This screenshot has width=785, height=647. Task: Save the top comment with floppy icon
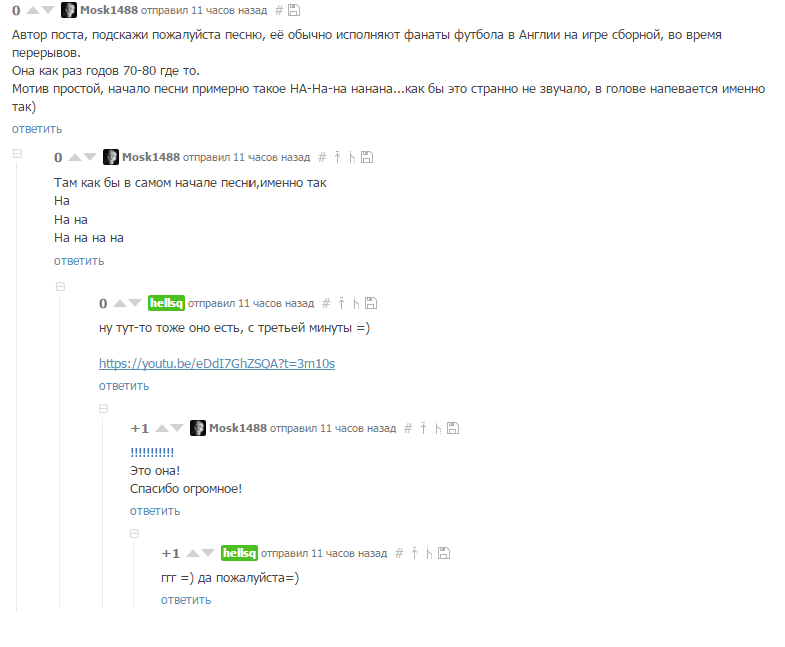point(294,10)
